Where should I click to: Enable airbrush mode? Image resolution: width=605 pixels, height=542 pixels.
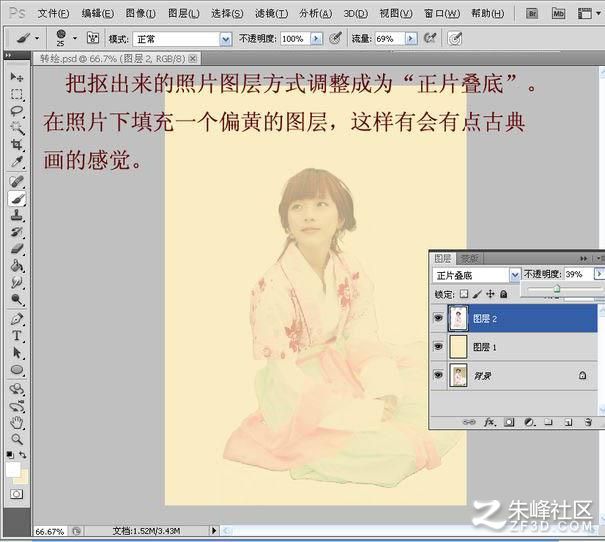430,38
